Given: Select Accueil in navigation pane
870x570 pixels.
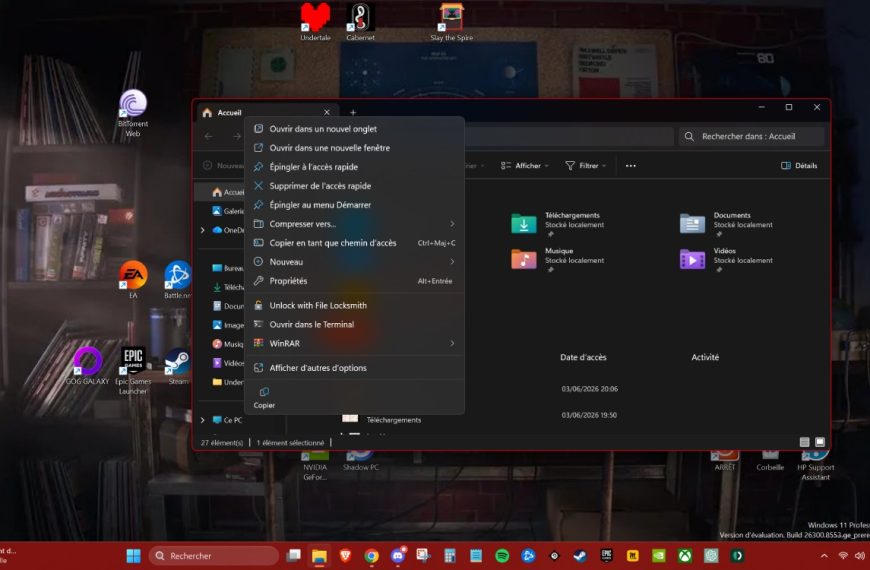Looking at the screenshot, I should point(227,192).
